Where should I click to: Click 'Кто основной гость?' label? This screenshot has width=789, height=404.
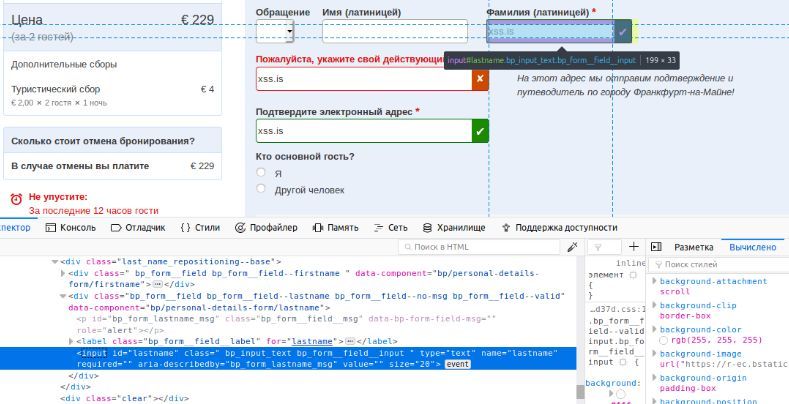pos(305,157)
